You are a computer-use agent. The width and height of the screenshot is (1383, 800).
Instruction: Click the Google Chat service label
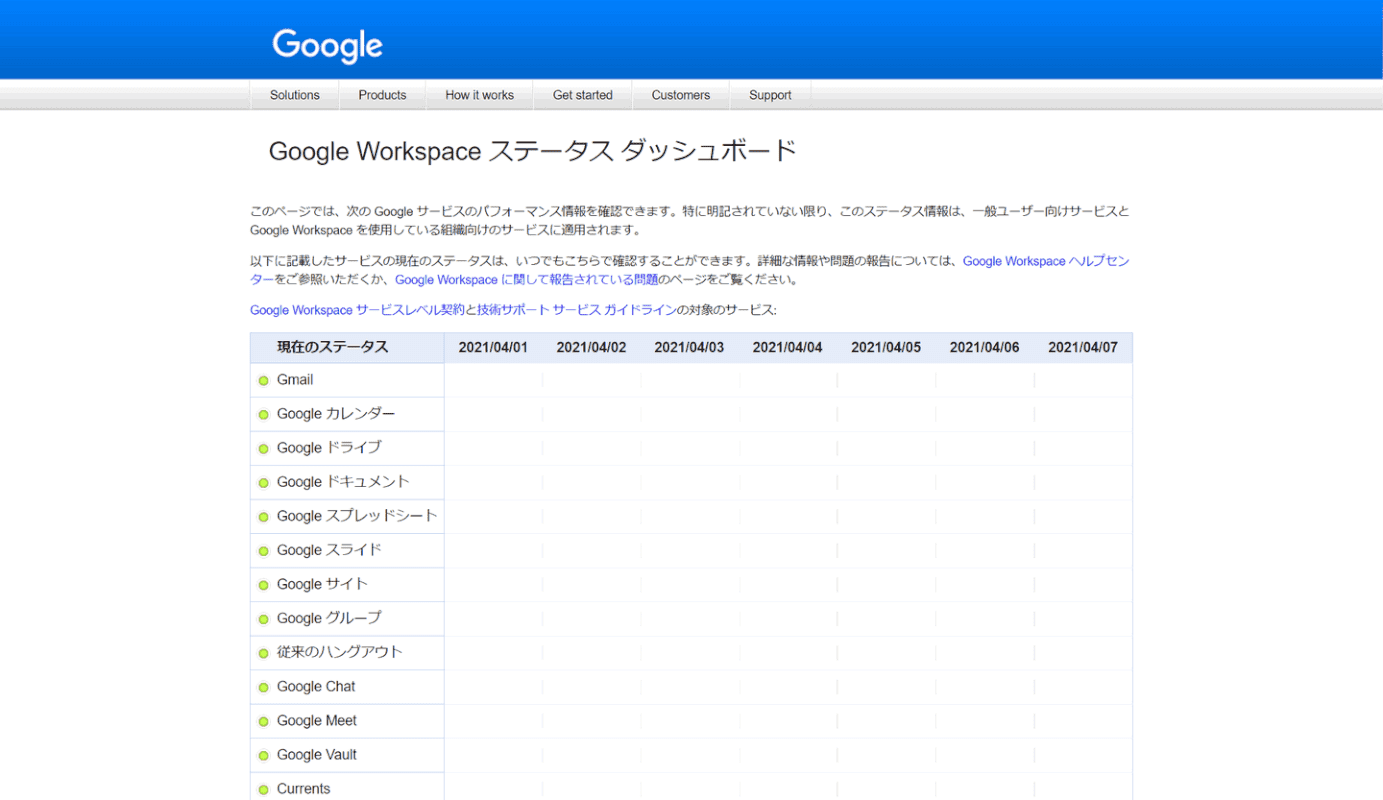click(x=316, y=687)
